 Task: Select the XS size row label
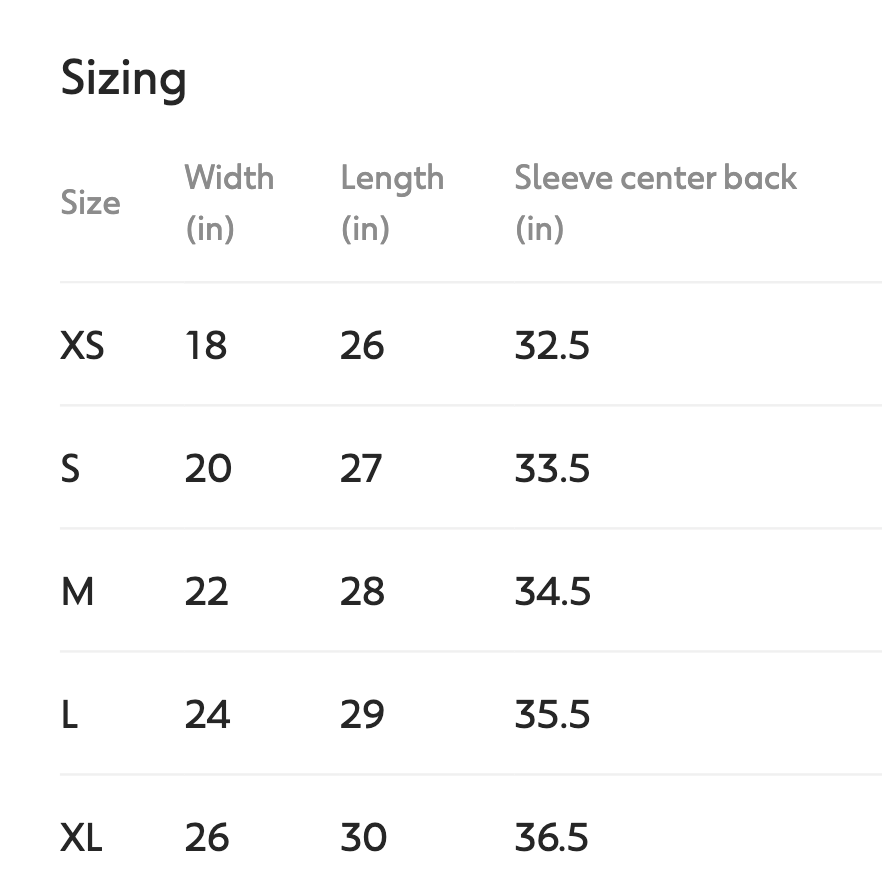83,345
